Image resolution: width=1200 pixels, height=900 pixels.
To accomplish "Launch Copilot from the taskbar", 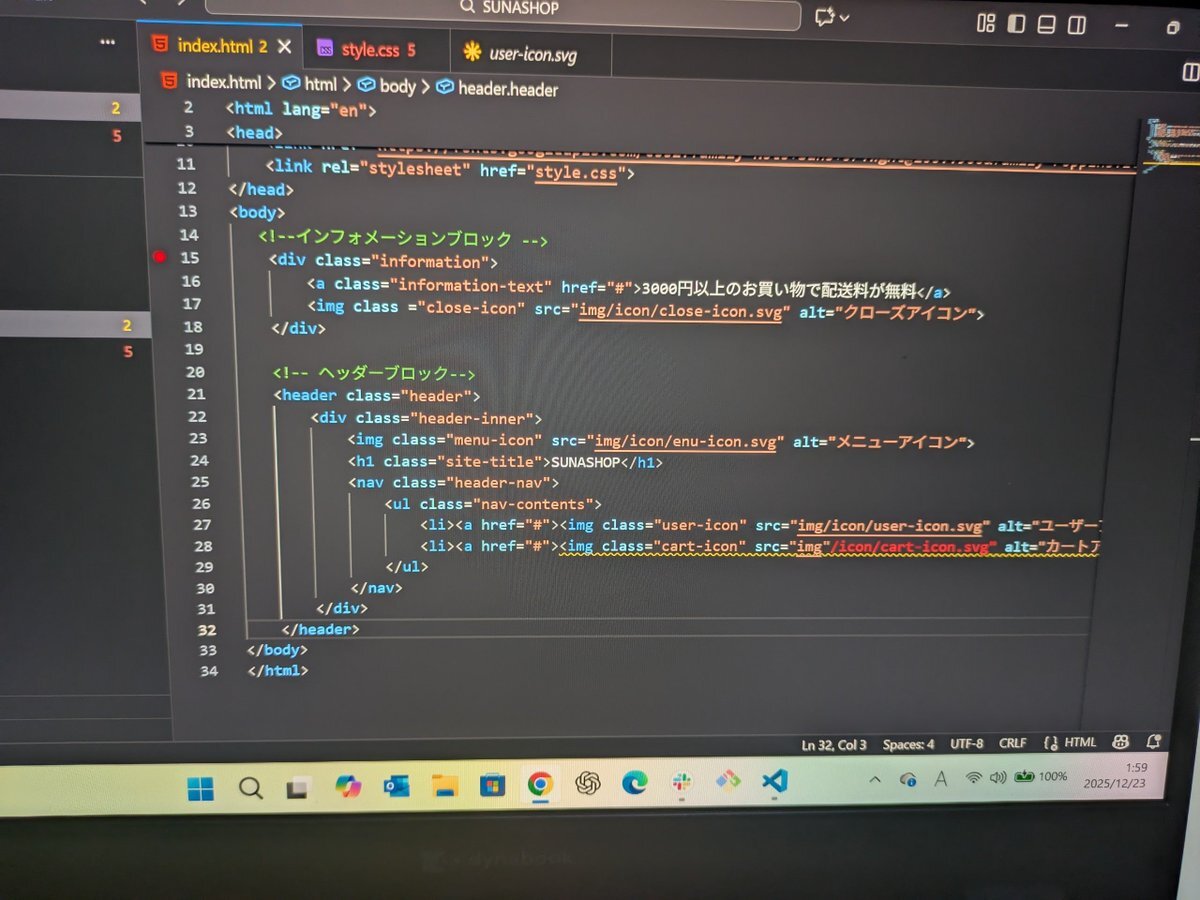I will [x=347, y=787].
